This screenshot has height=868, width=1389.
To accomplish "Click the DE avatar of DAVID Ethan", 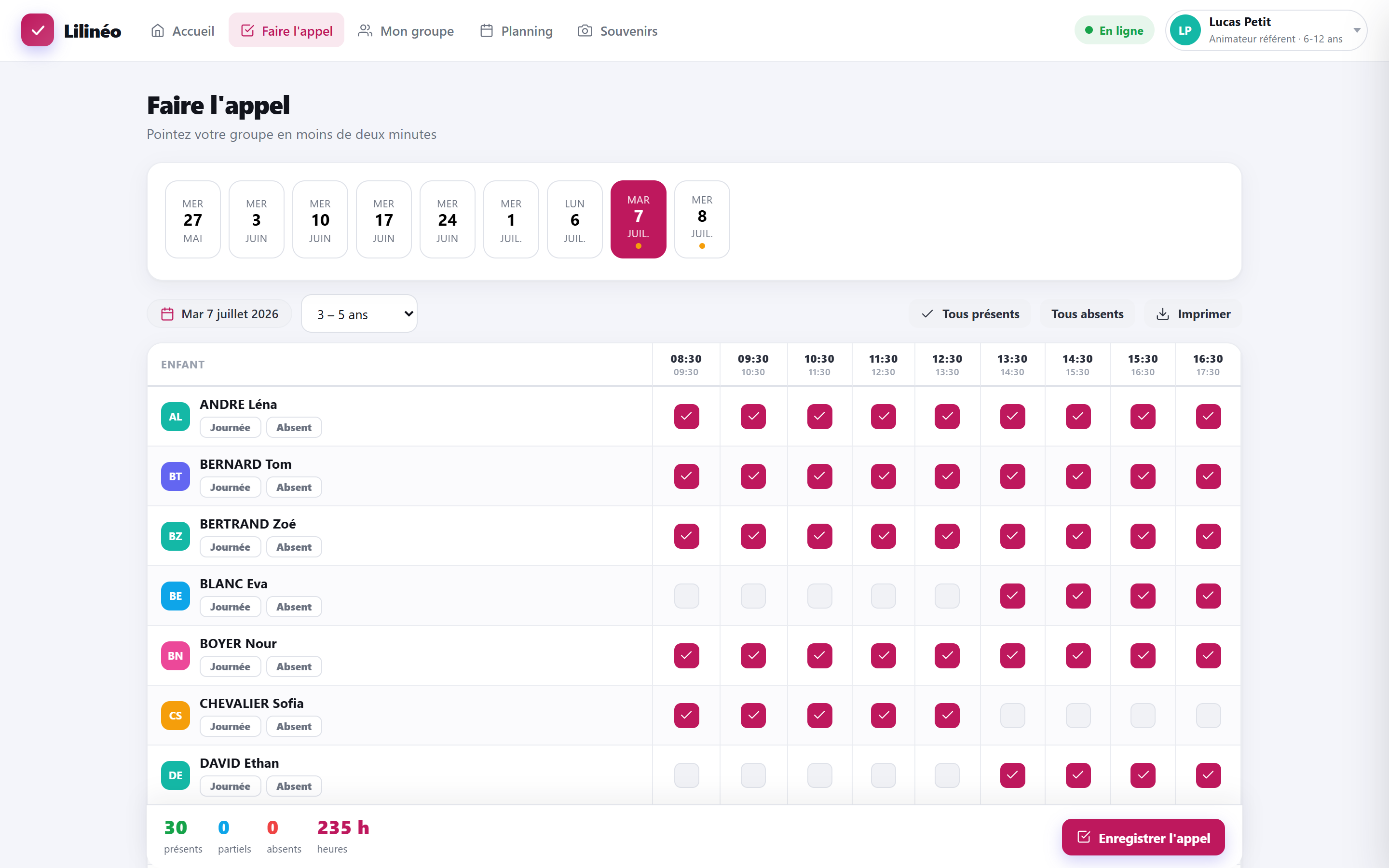I will point(175,775).
